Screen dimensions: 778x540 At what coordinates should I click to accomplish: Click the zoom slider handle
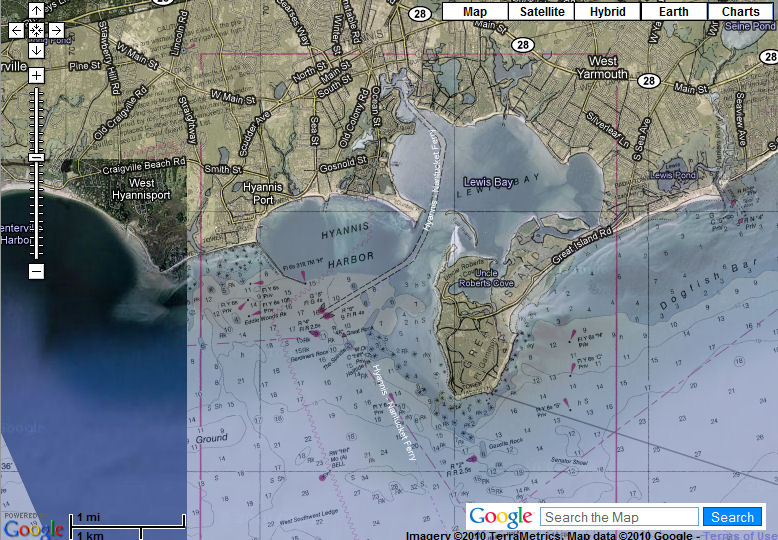click(36, 157)
